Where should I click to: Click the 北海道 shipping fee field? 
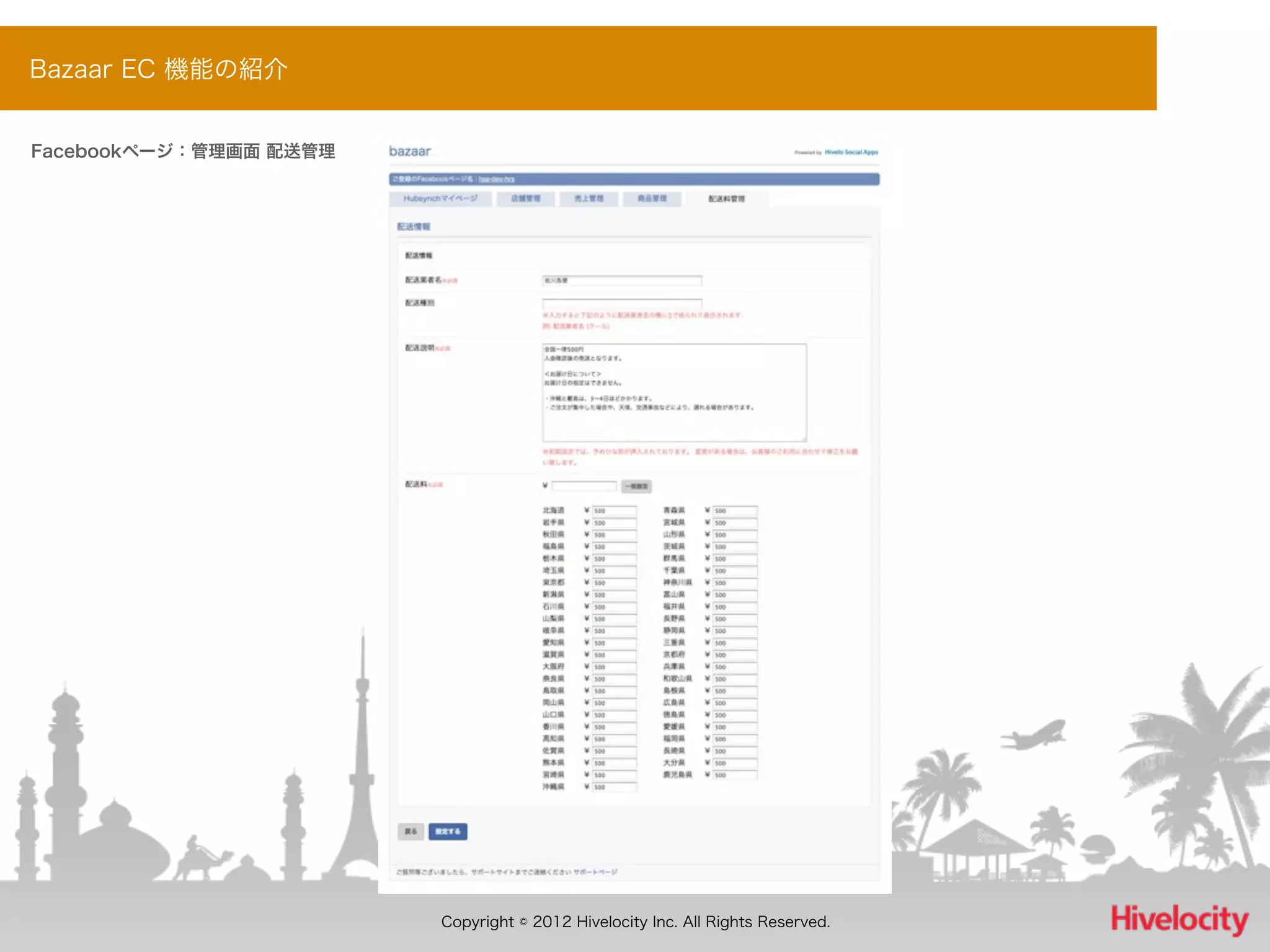pos(614,511)
